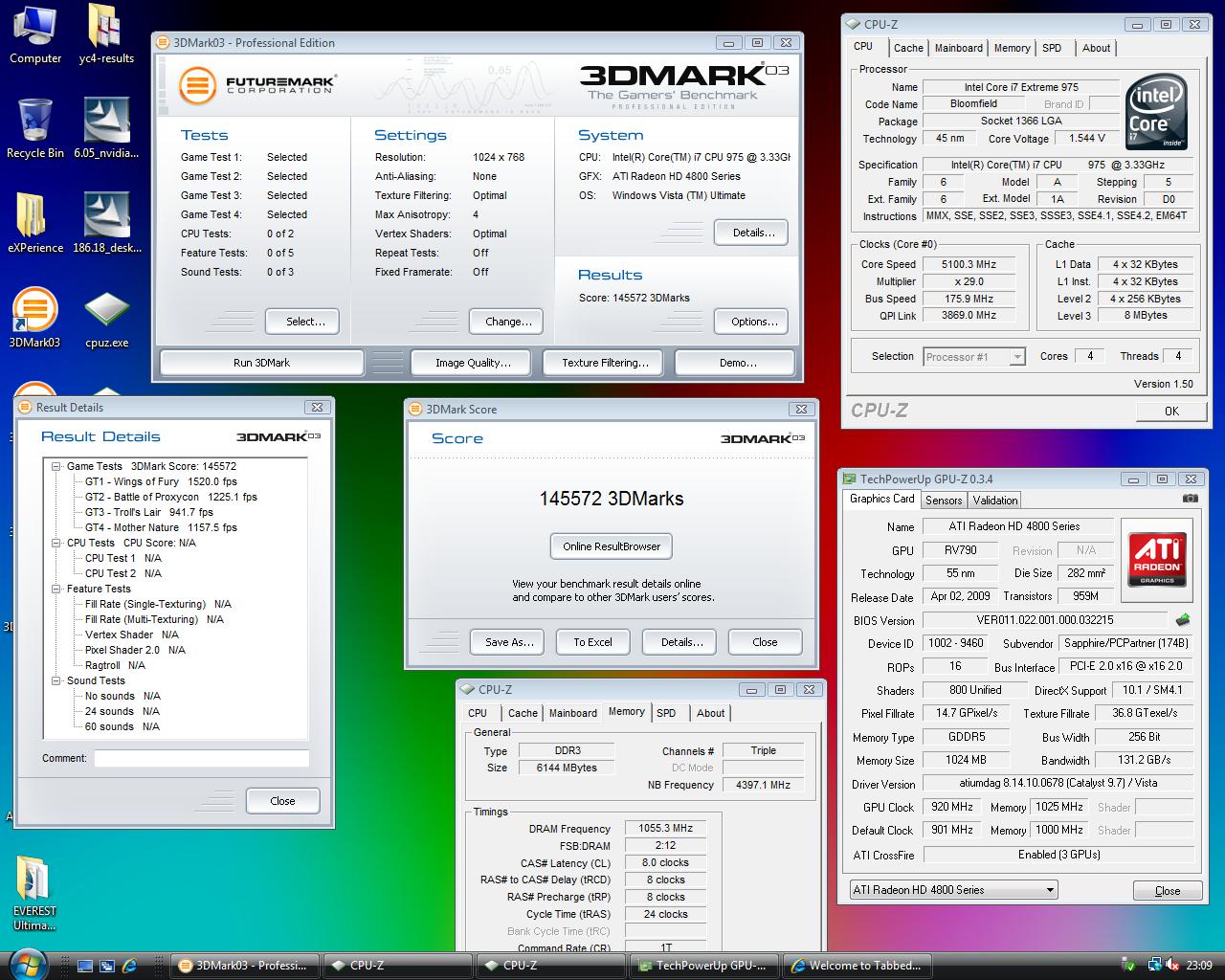Collapse the Sound Tests tree node
1225x980 pixels.
click(x=56, y=680)
